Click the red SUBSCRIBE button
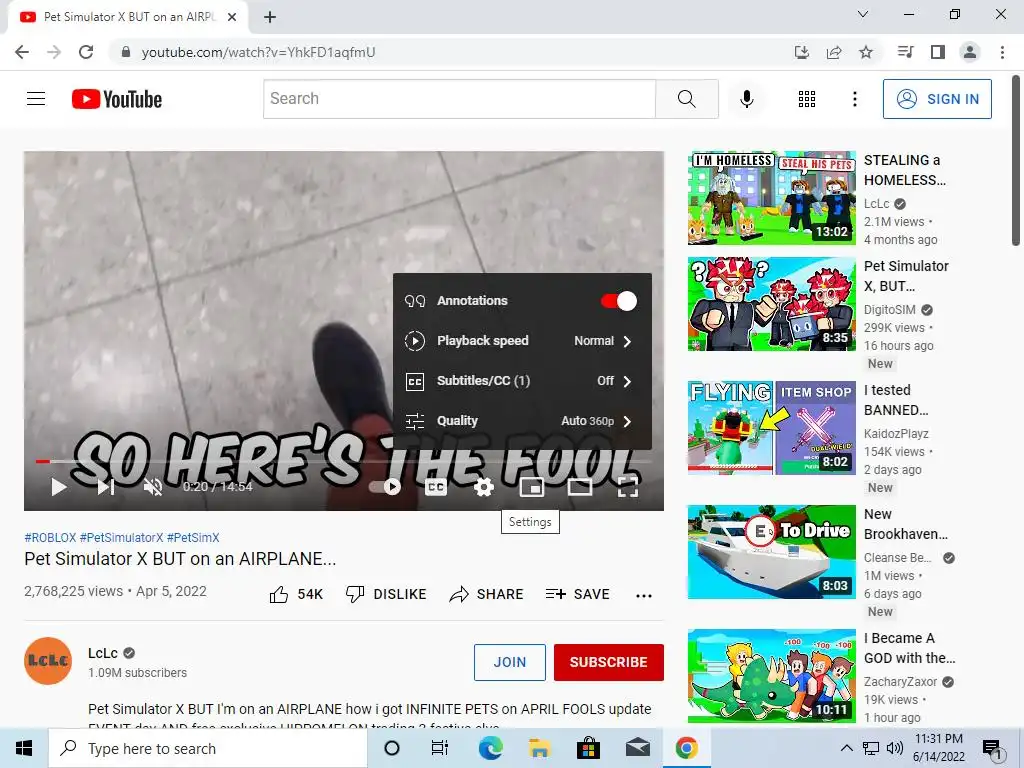 click(609, 662)
